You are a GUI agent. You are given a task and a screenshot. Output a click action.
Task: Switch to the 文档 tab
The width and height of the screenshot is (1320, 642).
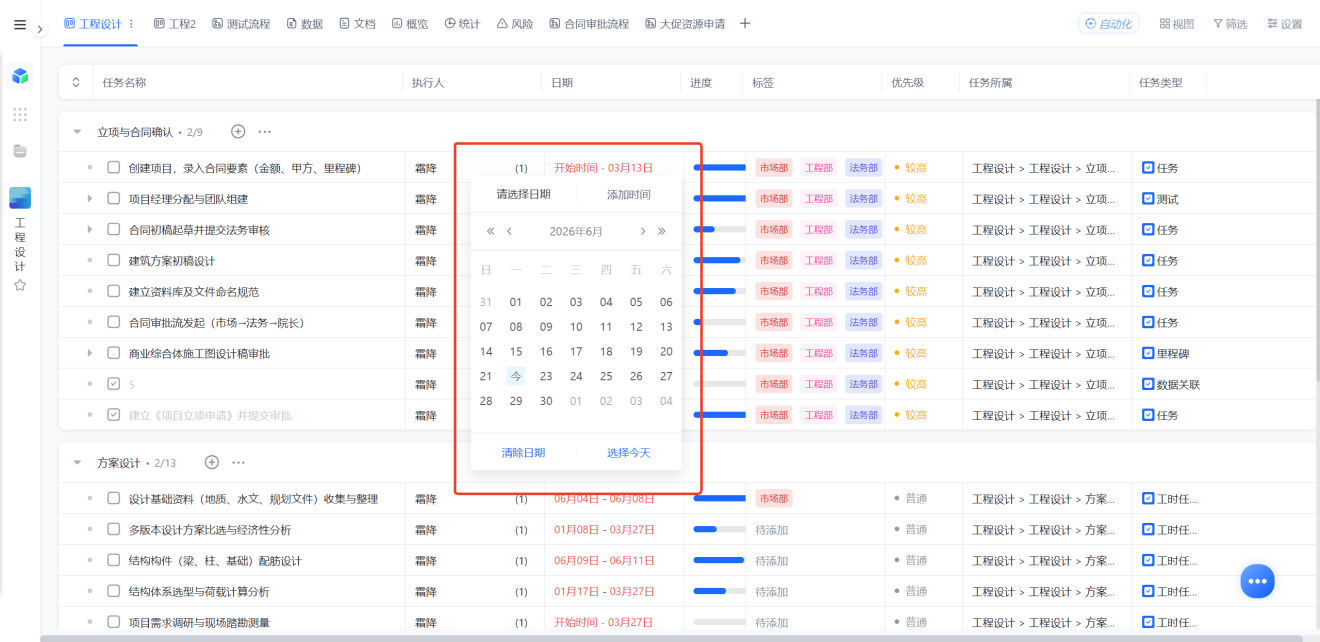pyautogui.click(x=357, y=24)
